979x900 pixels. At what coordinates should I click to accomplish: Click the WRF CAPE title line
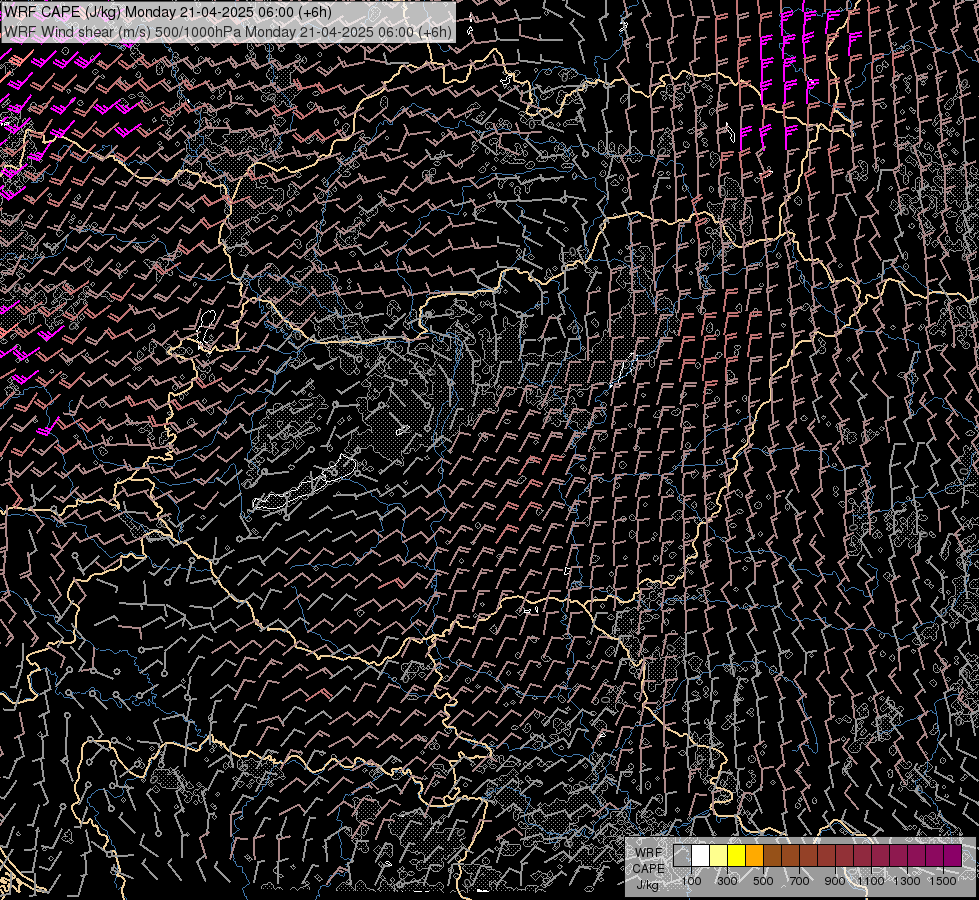168,12
